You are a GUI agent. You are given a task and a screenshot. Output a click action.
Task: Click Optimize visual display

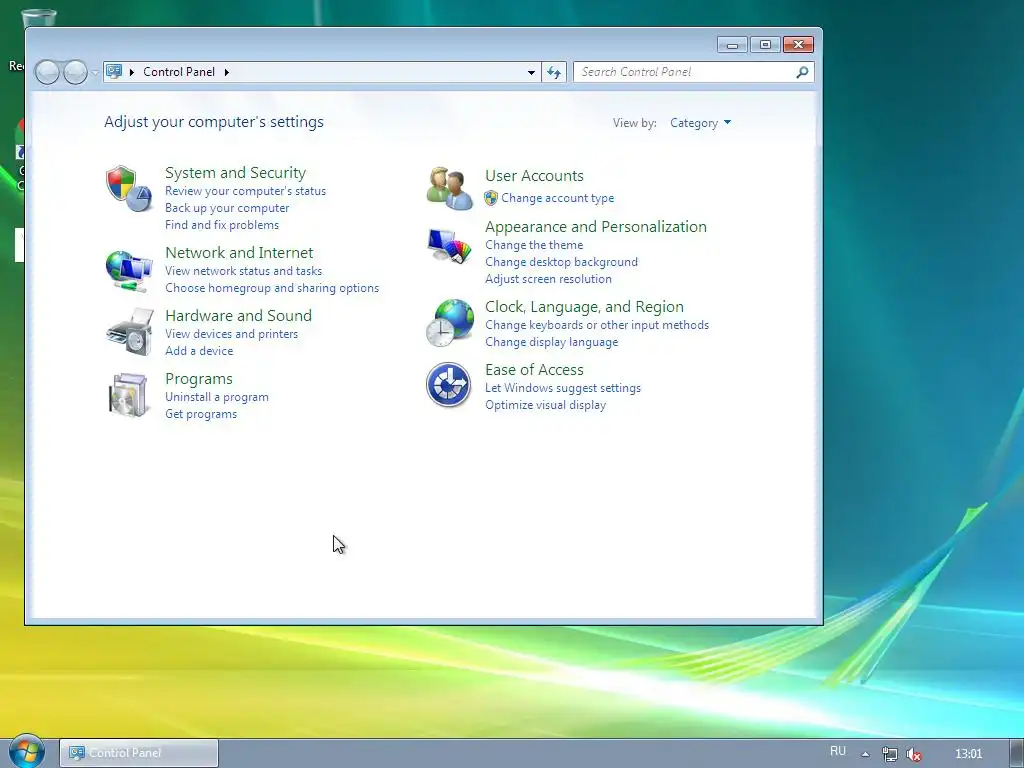[545, 405]
